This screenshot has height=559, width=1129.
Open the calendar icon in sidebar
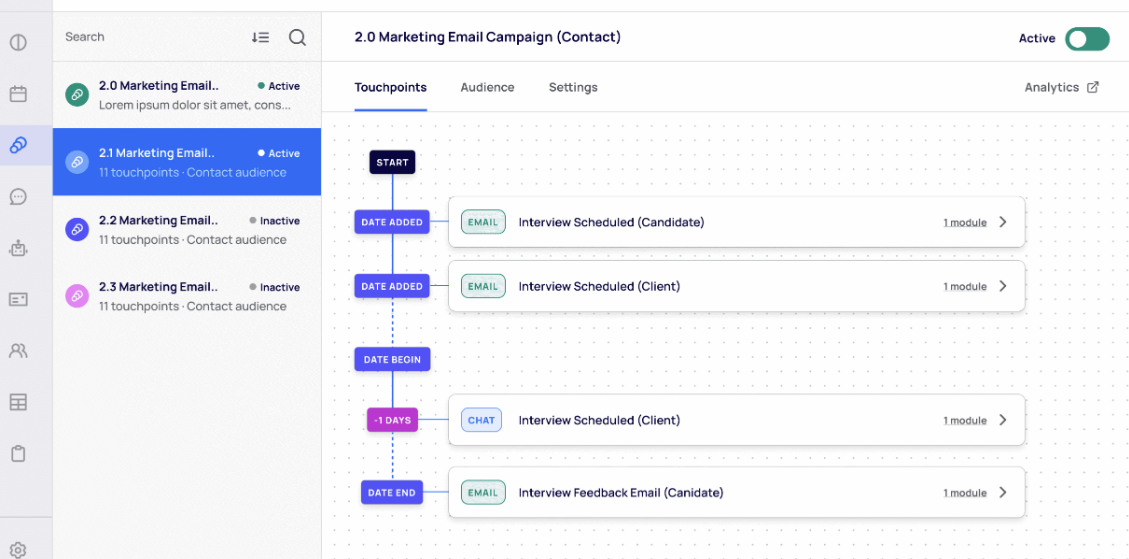(x=18, y=94)
